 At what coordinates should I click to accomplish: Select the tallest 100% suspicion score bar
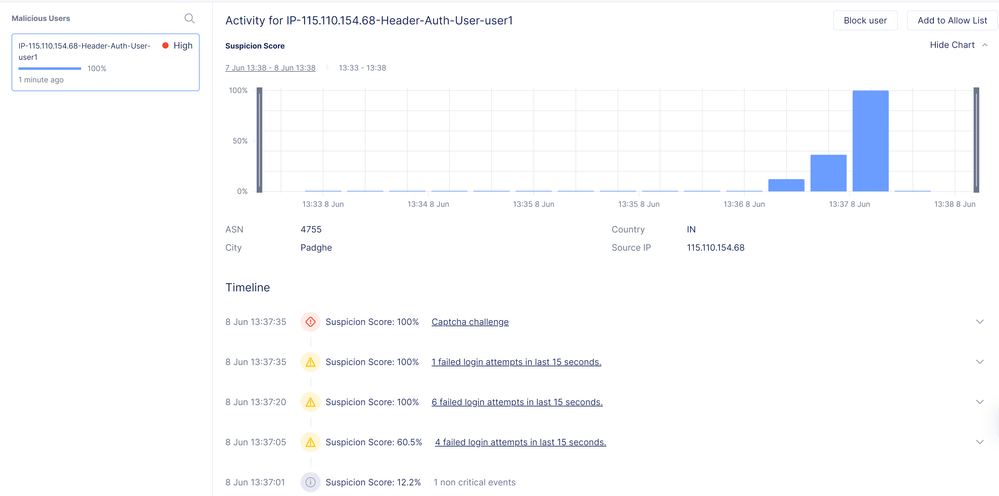pos(870,140)
